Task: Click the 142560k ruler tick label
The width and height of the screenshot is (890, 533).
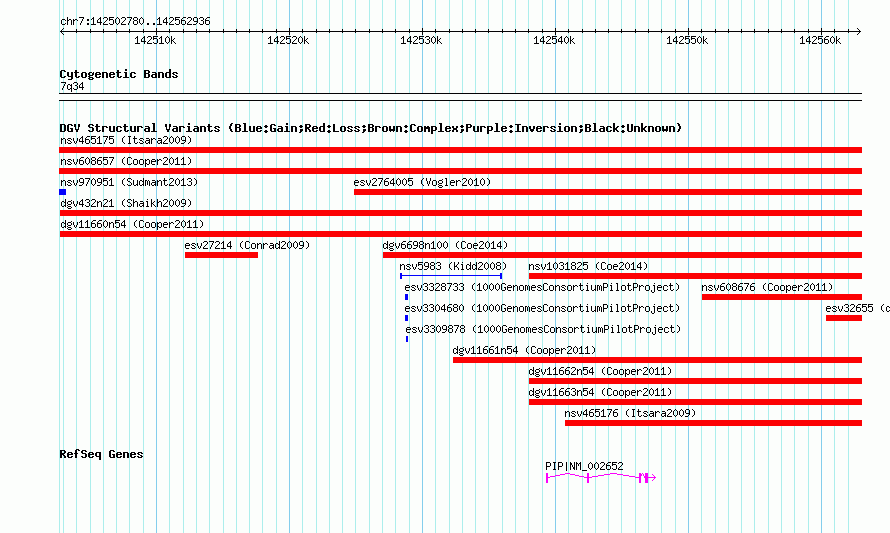Action: click(x=820, y=40)
